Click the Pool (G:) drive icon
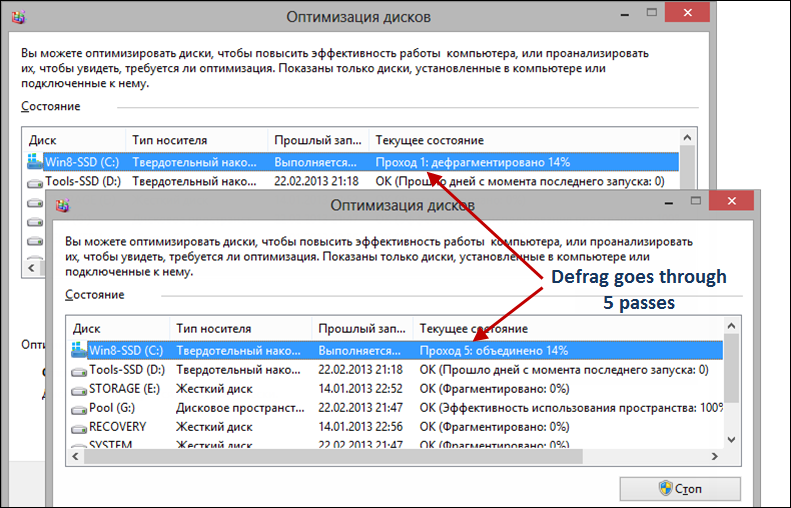Screen dimensions: 791x508 [78, 410]
